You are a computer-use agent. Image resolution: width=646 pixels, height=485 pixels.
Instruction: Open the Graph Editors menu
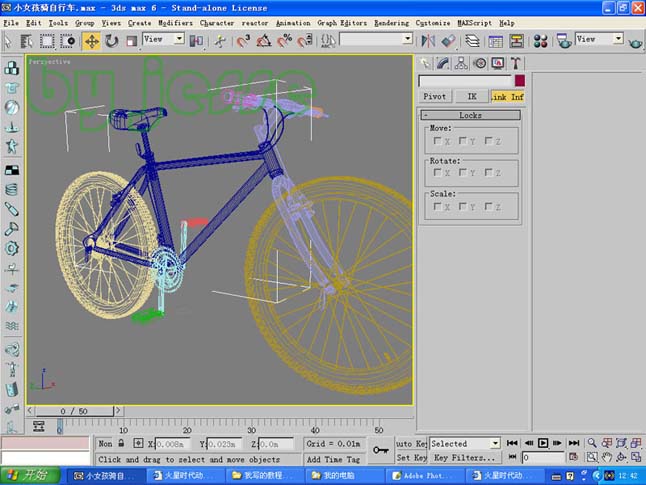click(342, 23)
